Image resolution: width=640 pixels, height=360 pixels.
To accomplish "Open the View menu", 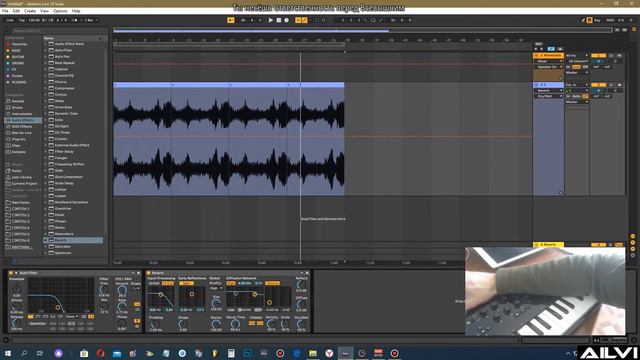I will pyautogui.click(x=44, y=11).
